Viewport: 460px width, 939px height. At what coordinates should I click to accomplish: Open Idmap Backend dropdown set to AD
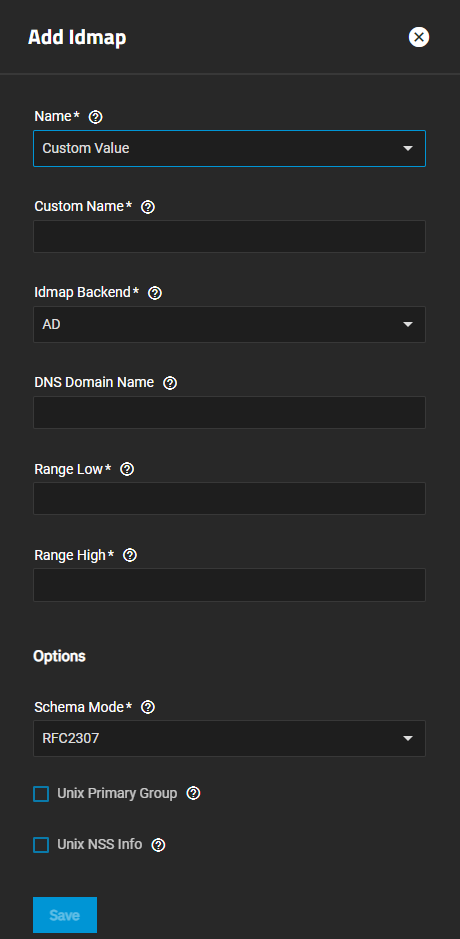[229, 325]
